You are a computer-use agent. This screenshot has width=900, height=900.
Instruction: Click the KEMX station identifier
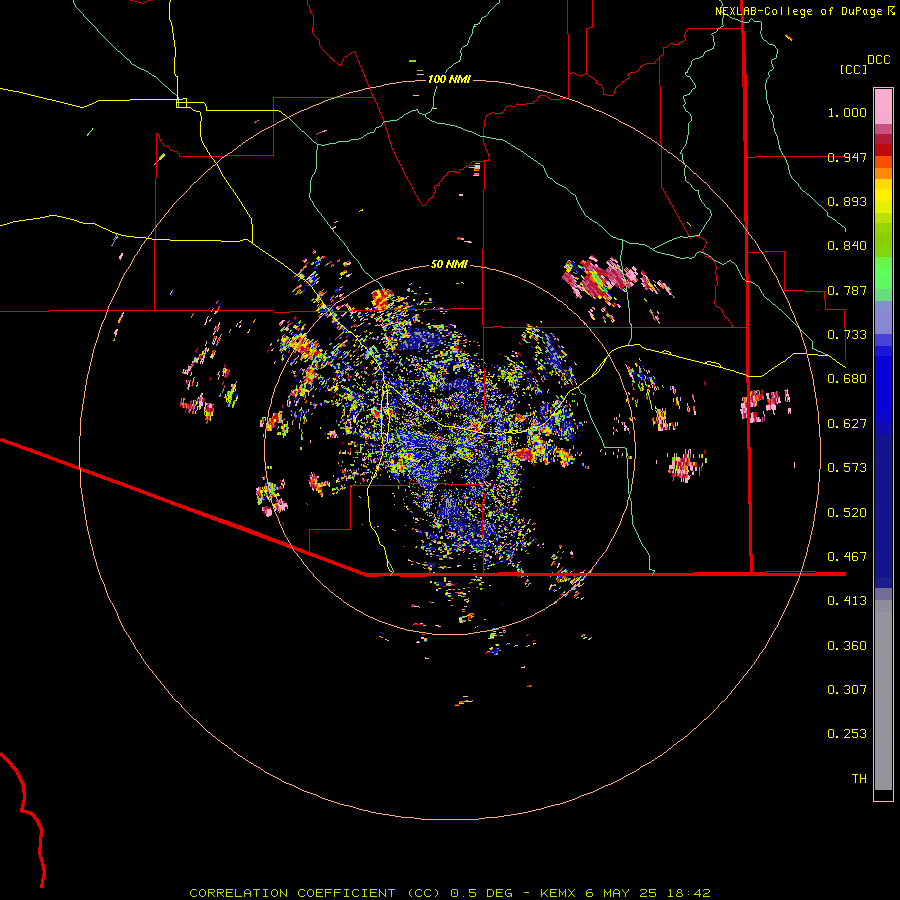[557, 893]
